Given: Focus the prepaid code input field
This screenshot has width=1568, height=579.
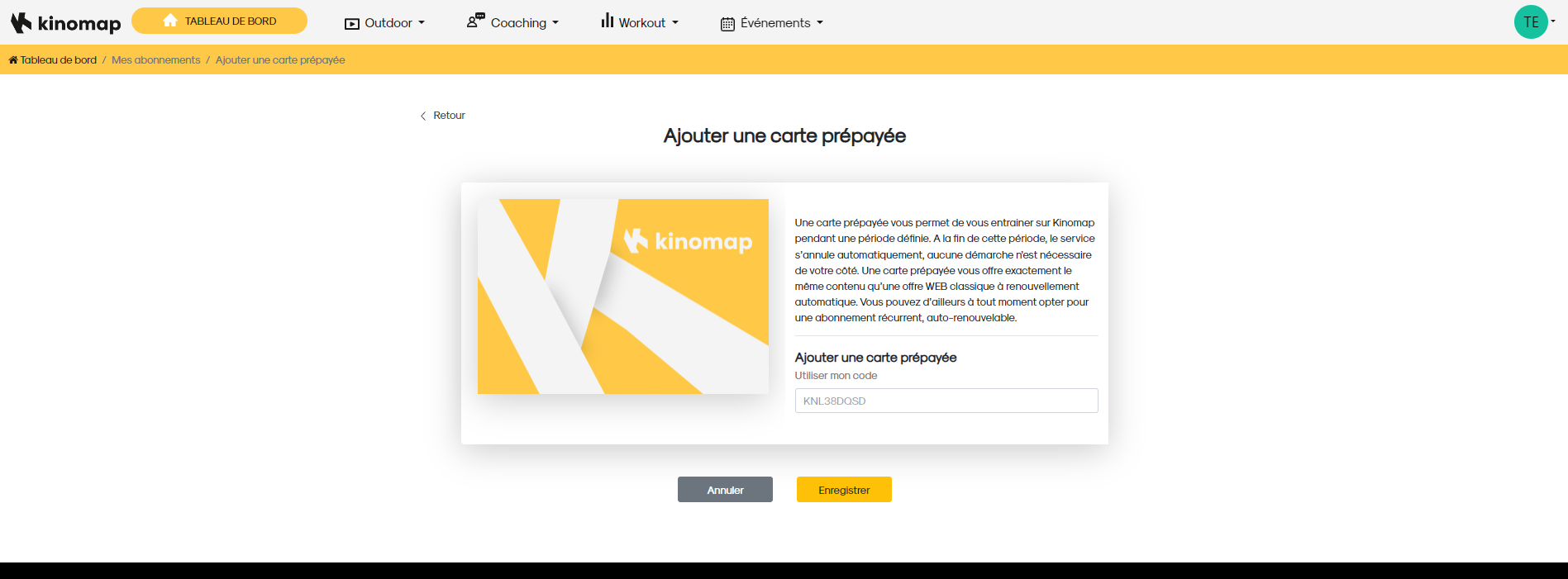Looking at the screenshot, I should [946, 401].
